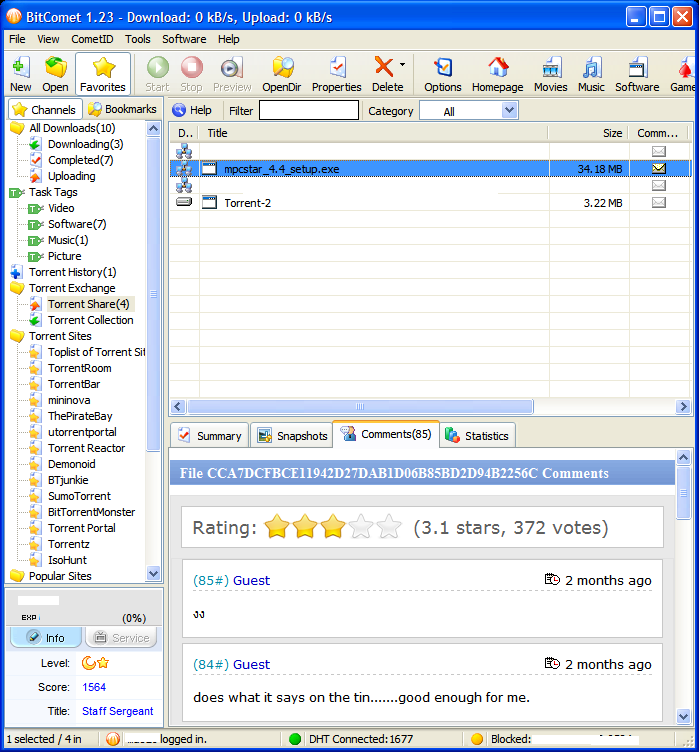Click the red Stop icon

tap(191, 74)
